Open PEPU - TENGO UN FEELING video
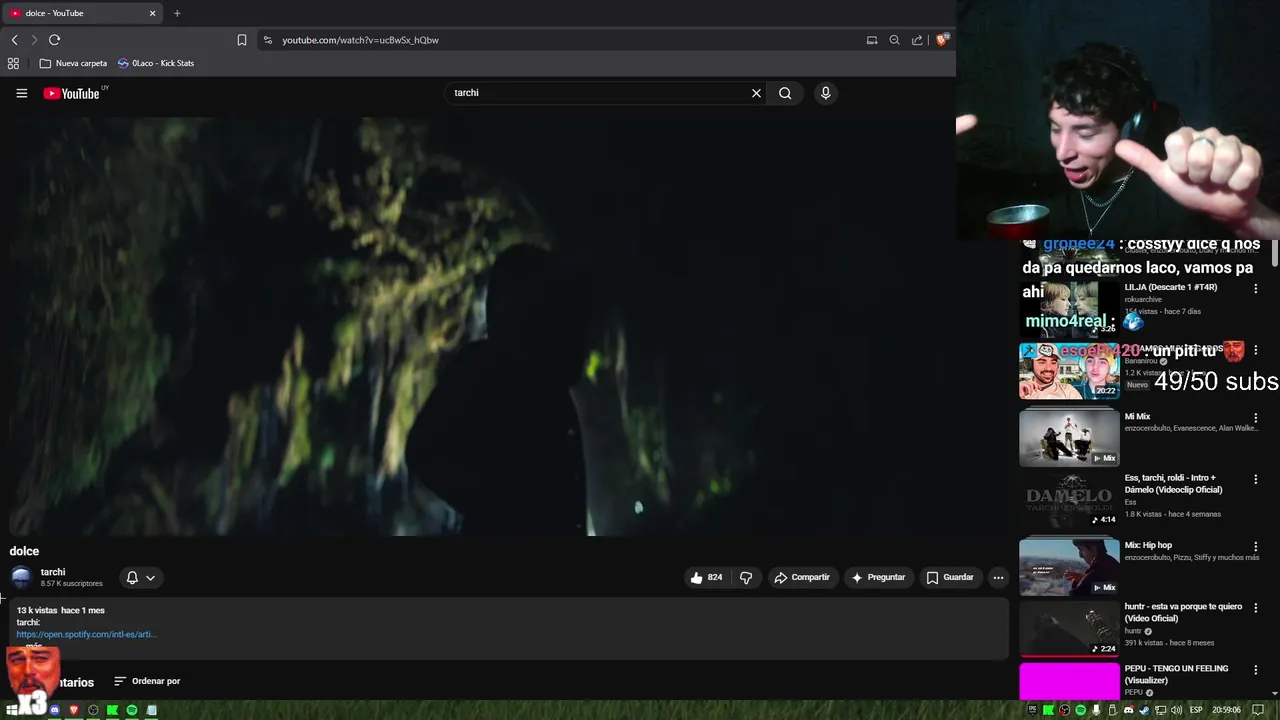The height and width of the screenshot is (720, 1280). 1176,674
